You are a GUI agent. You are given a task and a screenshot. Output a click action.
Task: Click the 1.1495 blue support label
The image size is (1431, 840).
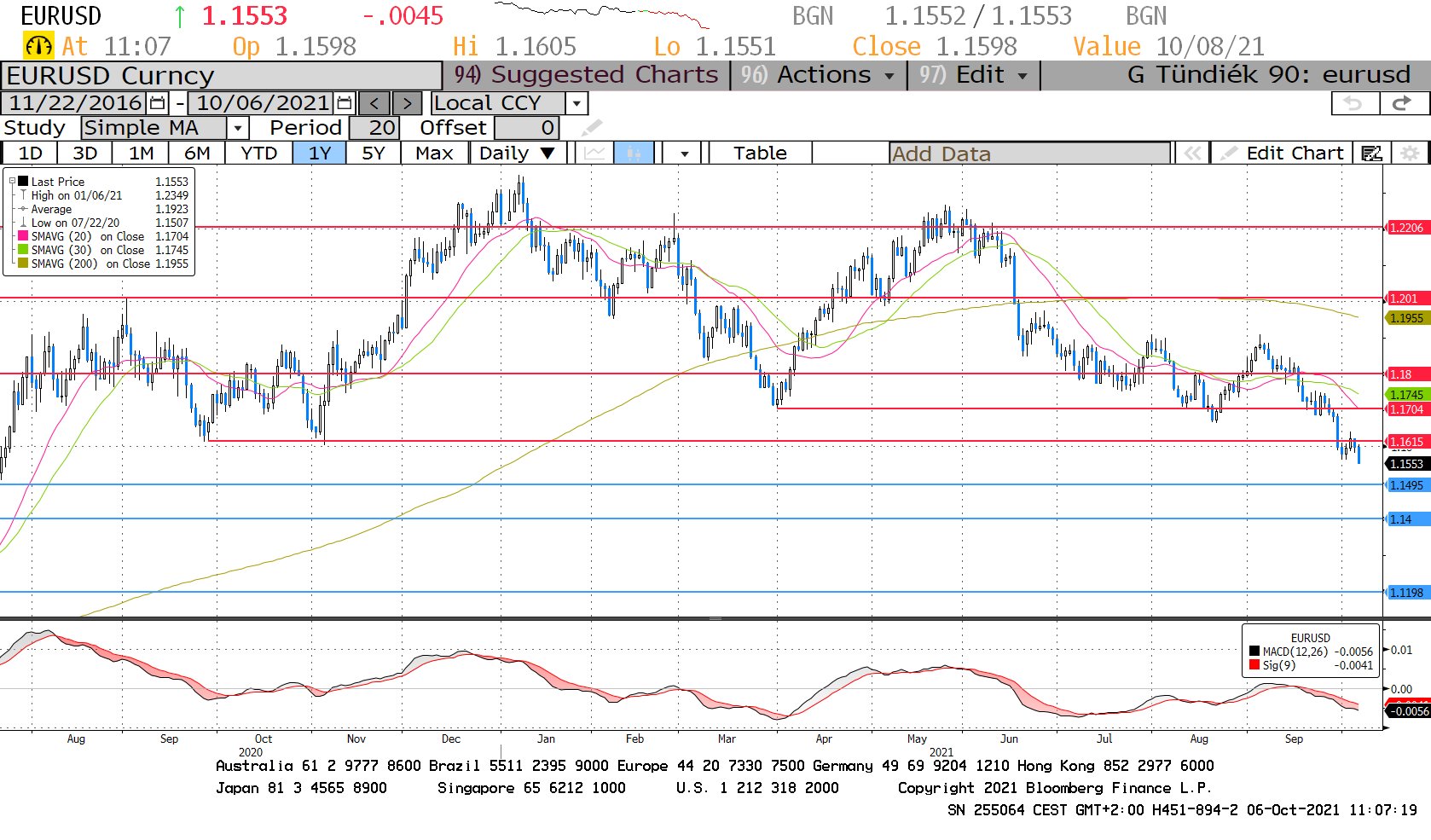(1406, 485)
